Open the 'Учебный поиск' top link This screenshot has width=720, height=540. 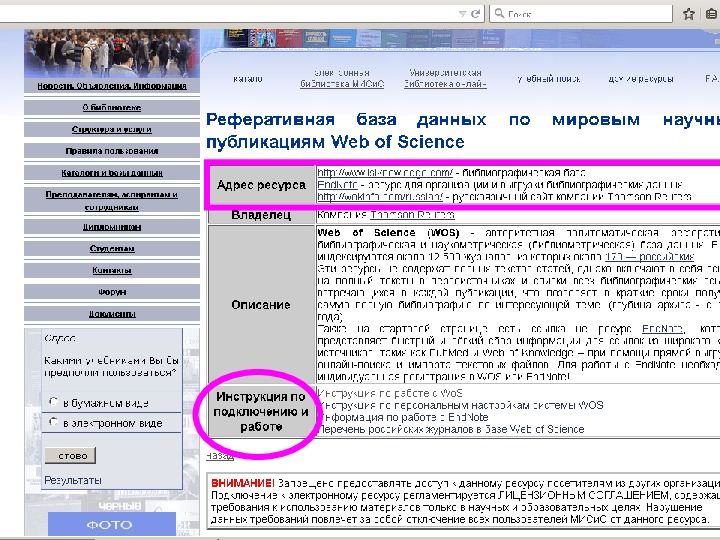tap(548, 79)
